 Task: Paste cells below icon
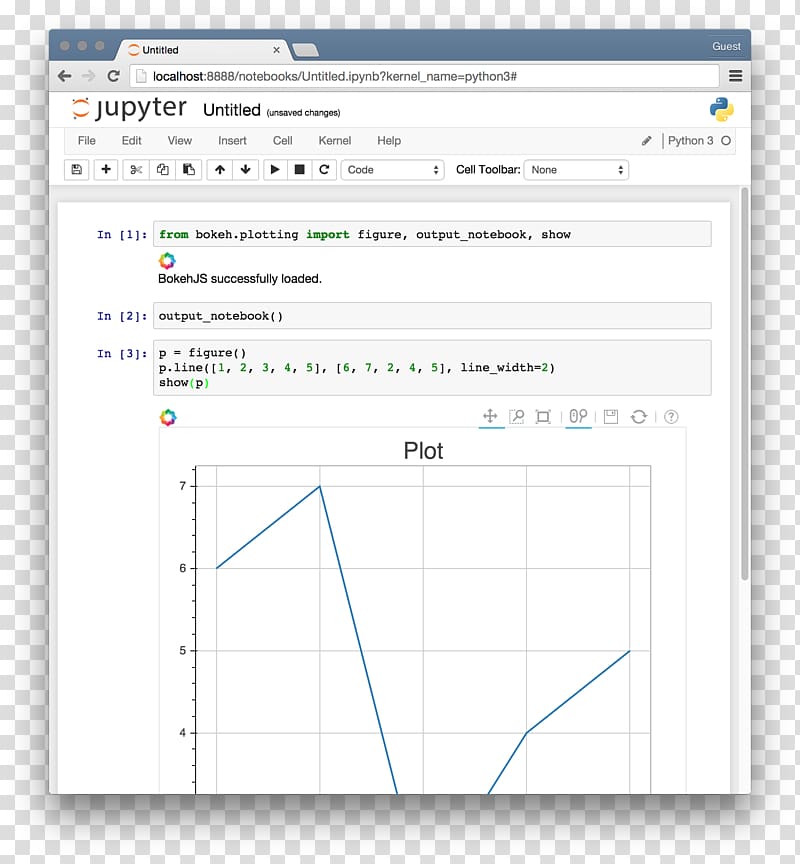(x=189, y=170)
